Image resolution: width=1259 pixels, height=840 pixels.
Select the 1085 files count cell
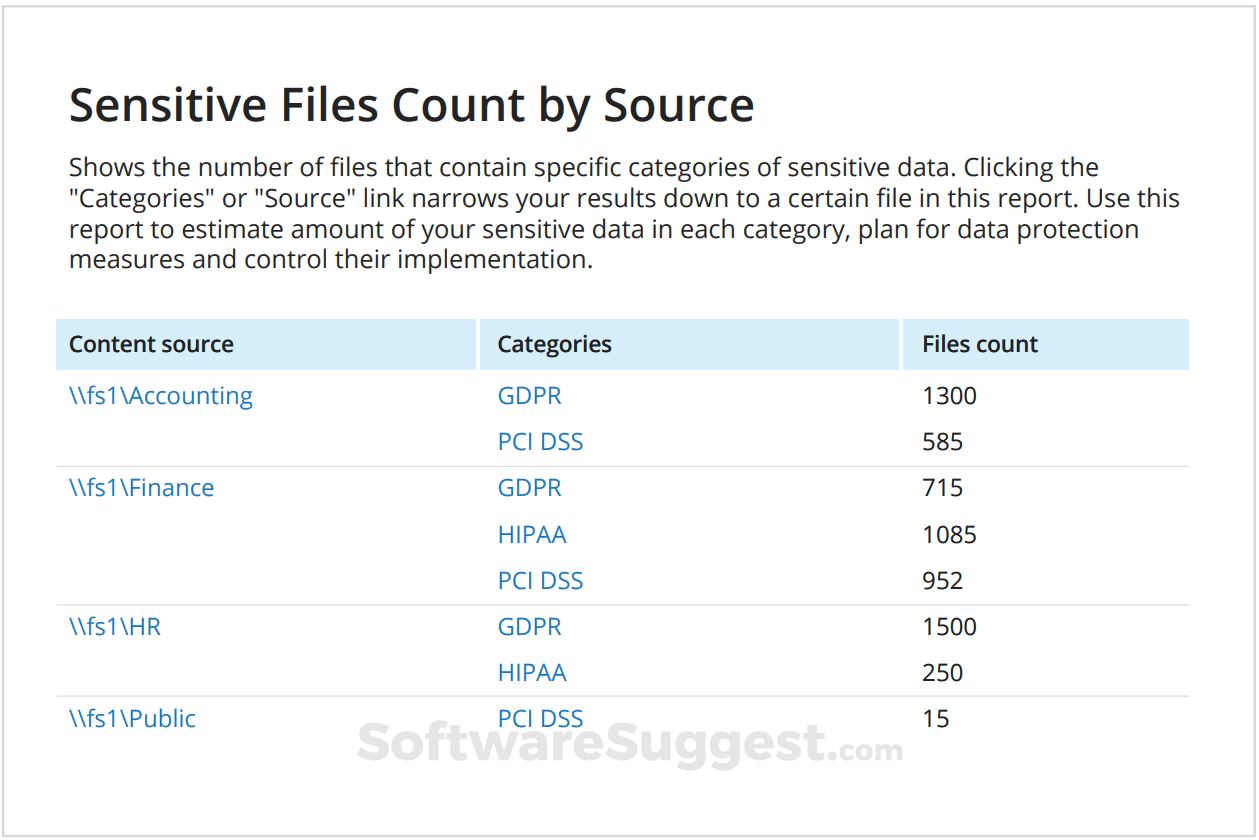949,535
